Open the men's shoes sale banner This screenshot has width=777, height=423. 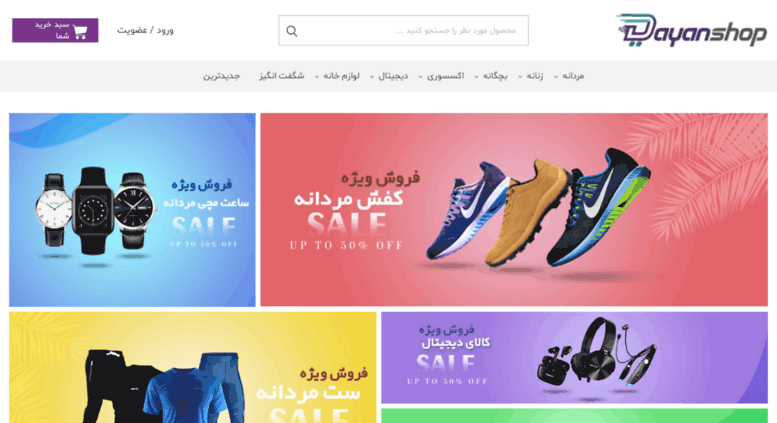tap(514, 210)
